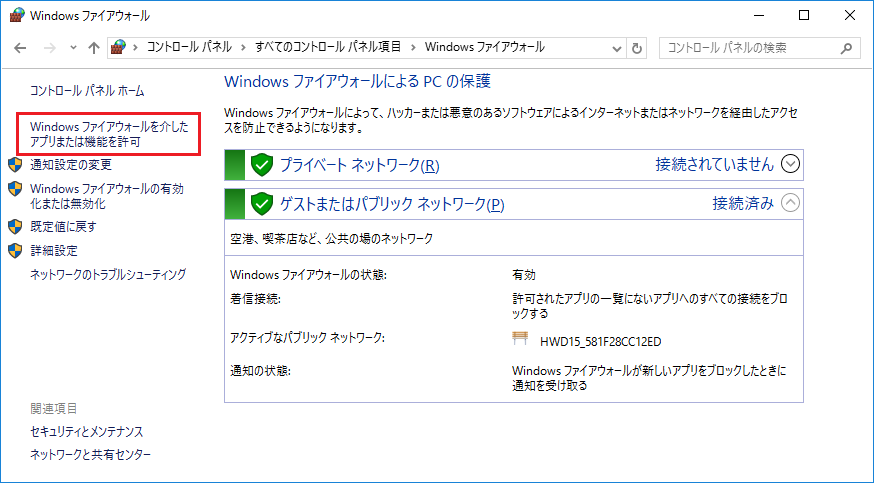Click the search magnifier icon
This screenshot has width=874, height=483.
click(846, 48)
